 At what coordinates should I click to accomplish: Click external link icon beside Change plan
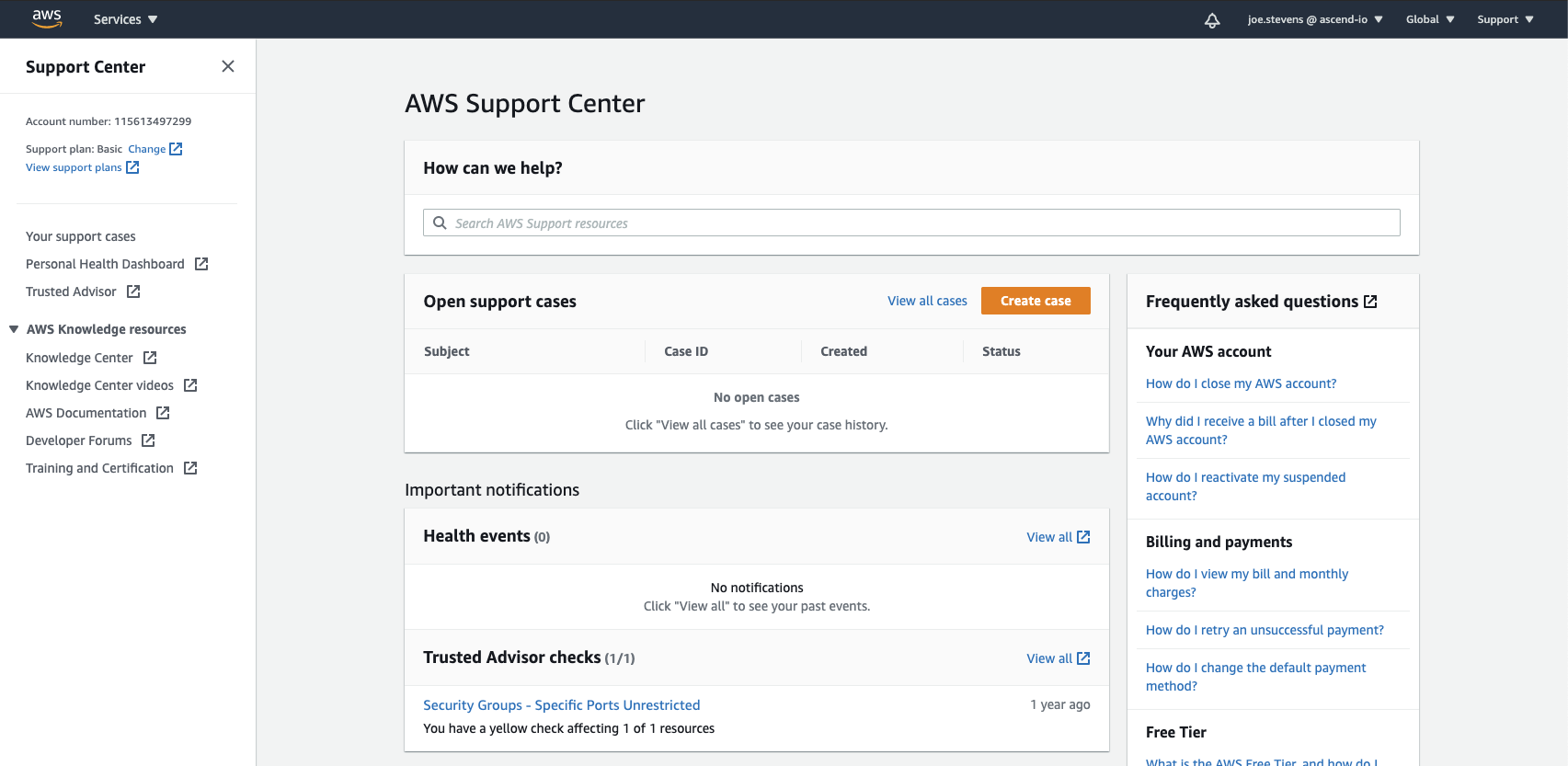[176, 149]
